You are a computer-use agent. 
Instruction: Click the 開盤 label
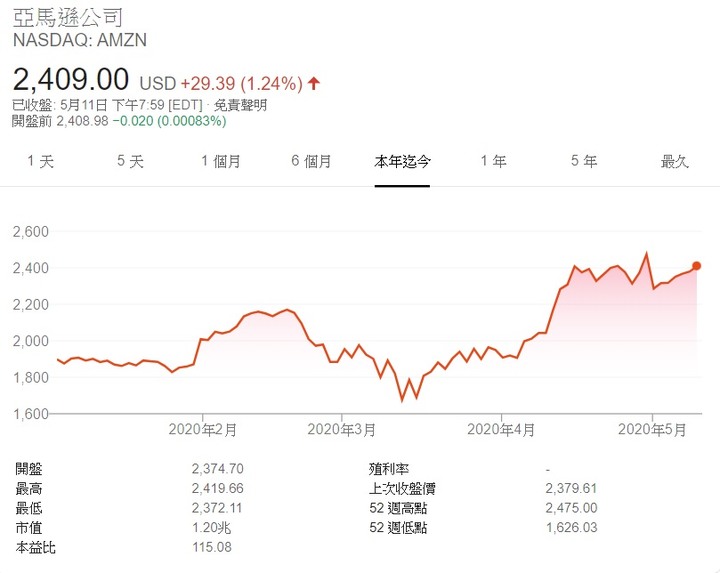(29, 469)
